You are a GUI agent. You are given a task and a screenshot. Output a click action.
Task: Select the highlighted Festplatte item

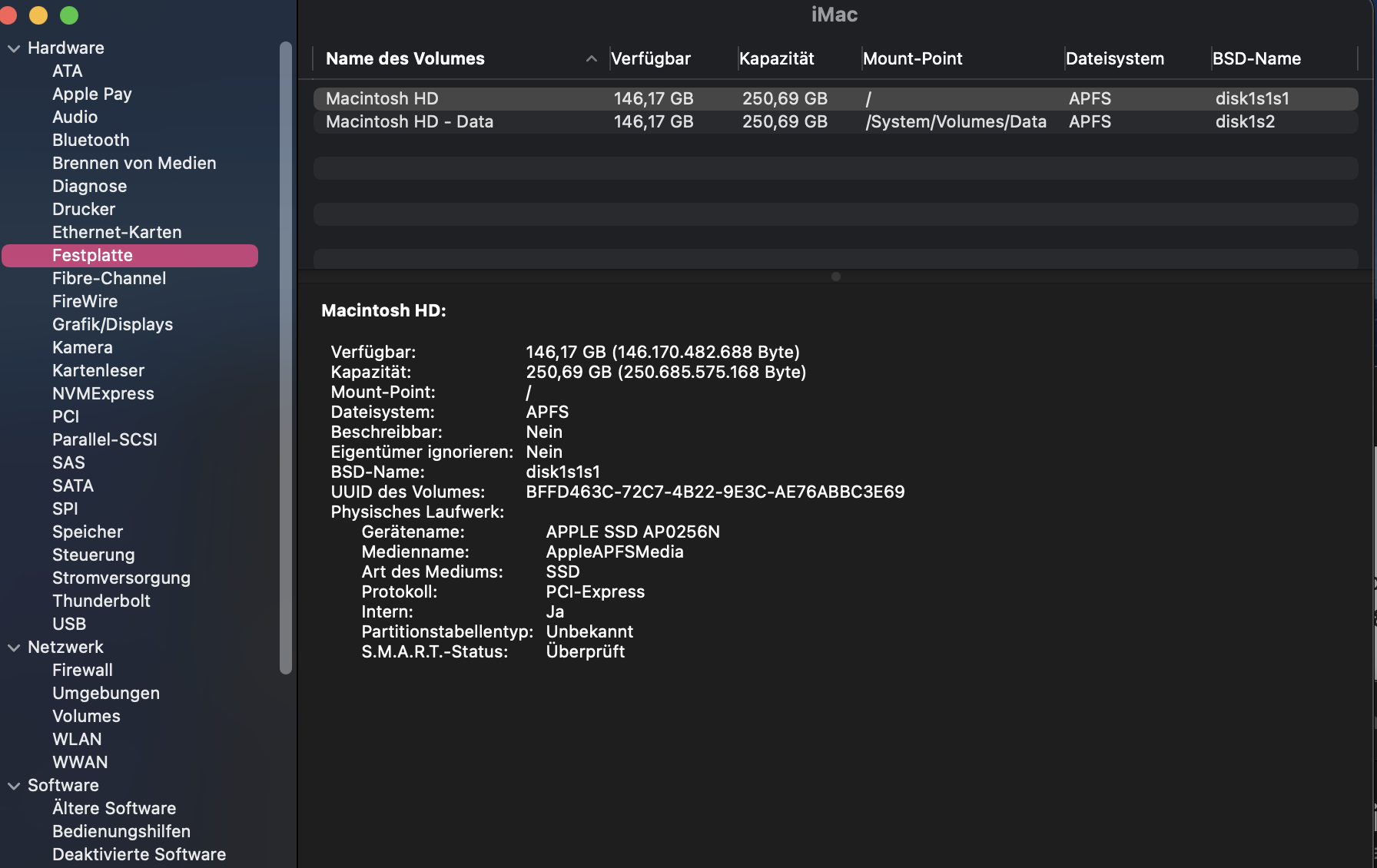[x=130, y=256]
